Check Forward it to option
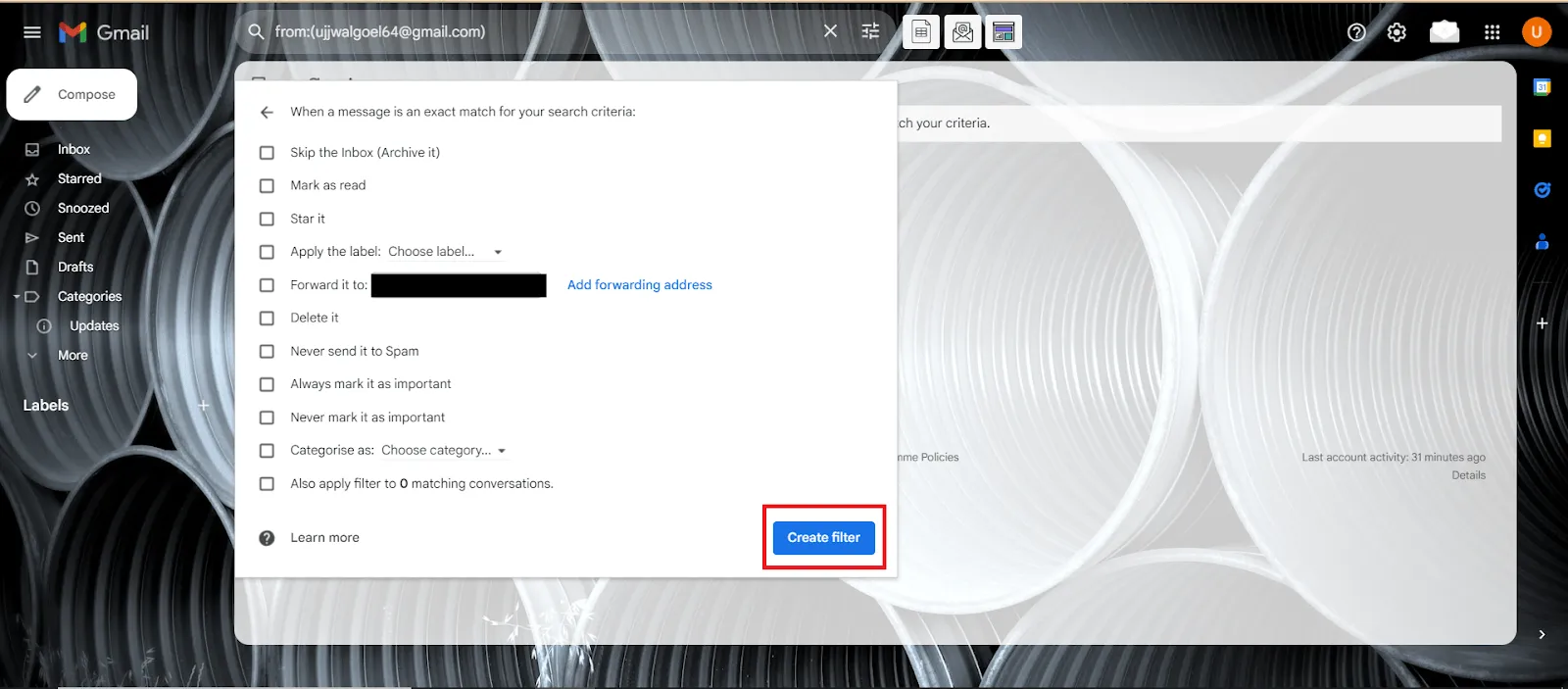This screenshot has width=1568, height=689. [x=267, y=285]
